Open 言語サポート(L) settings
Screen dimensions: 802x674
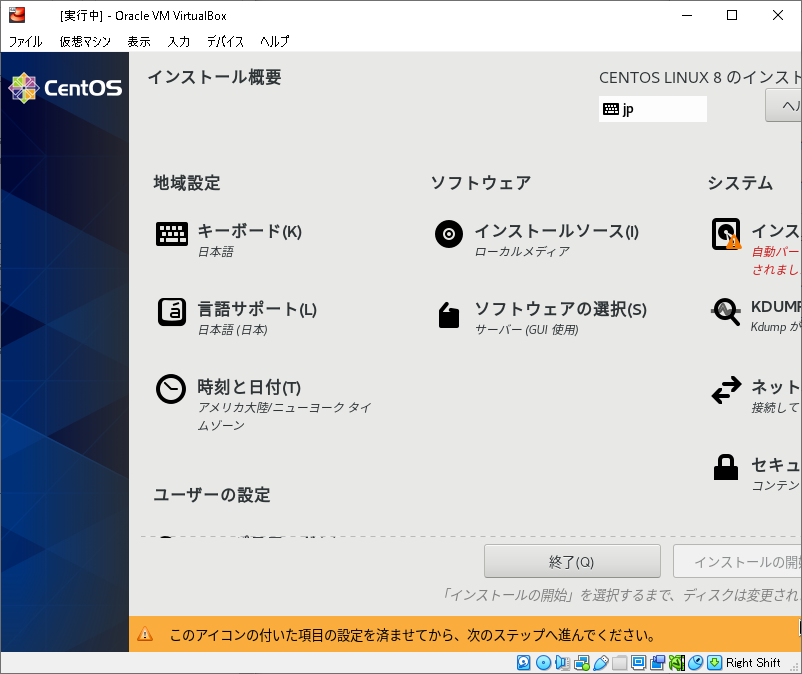pos(257,309)
